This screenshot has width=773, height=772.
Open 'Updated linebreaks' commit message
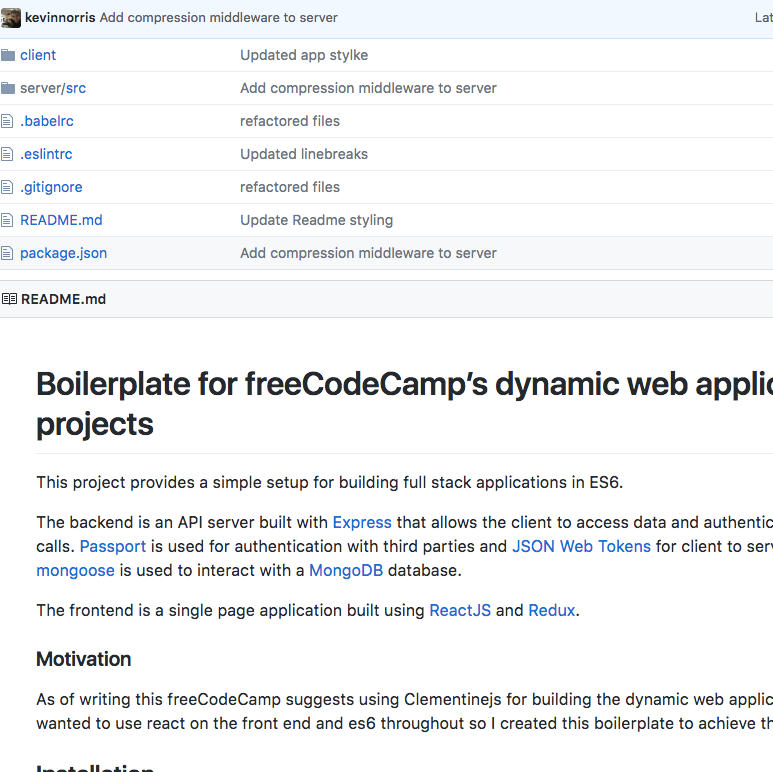pyautogui.click(x=304, y=154)
